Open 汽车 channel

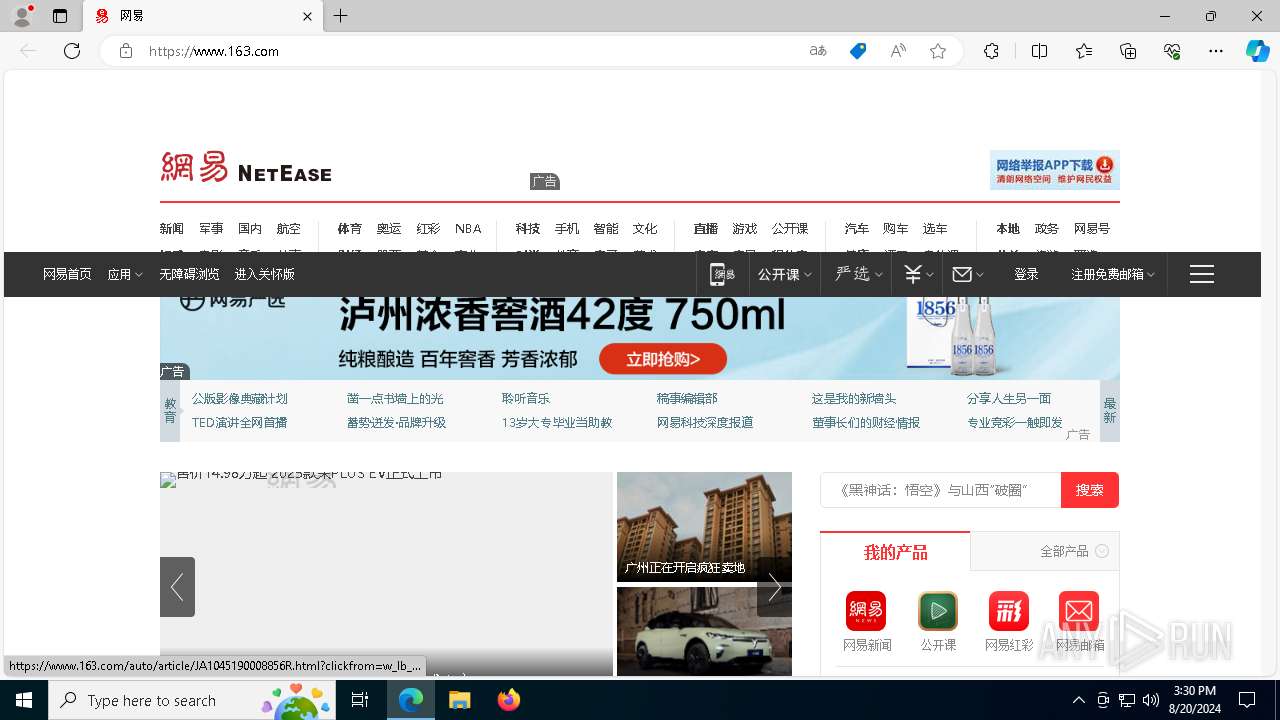pos(857,229)
